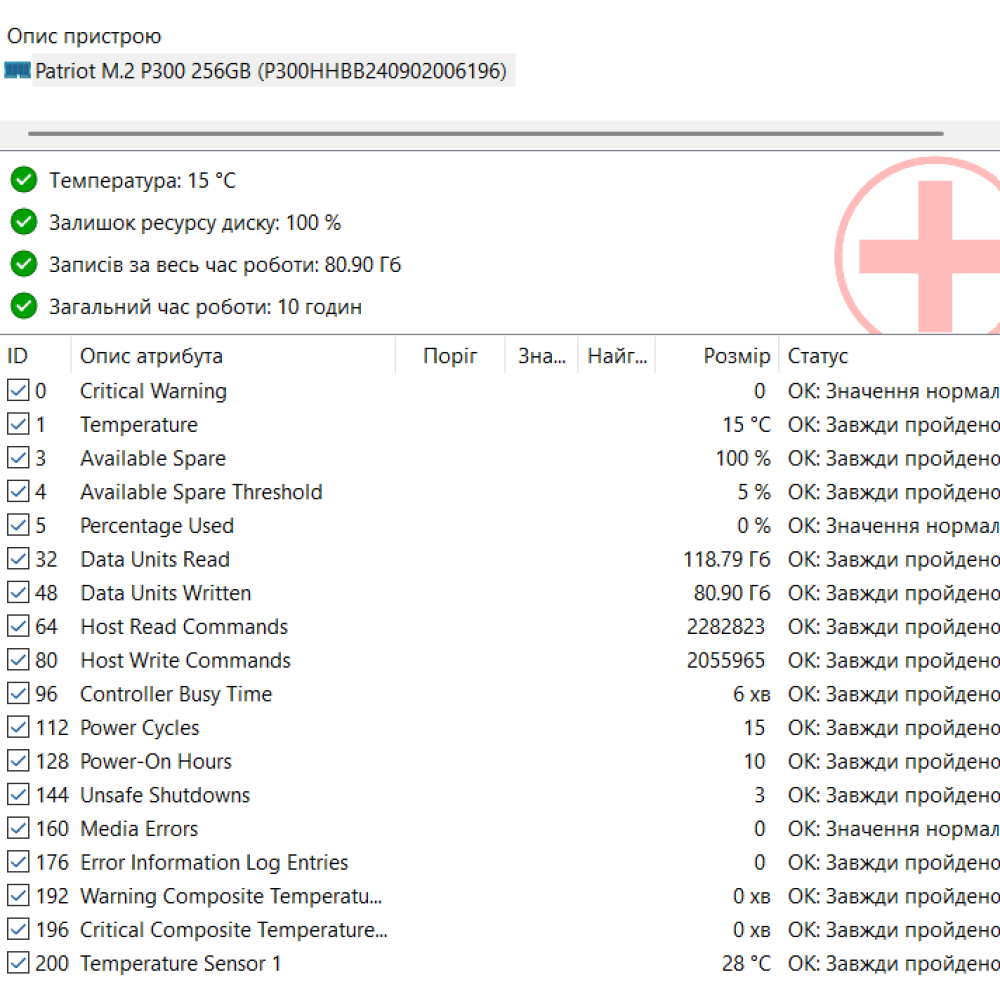Viewport: 1000px width, 1000px height.
Task: Uncheck the Critical Warning attribute checkbox
Action: 18,391
